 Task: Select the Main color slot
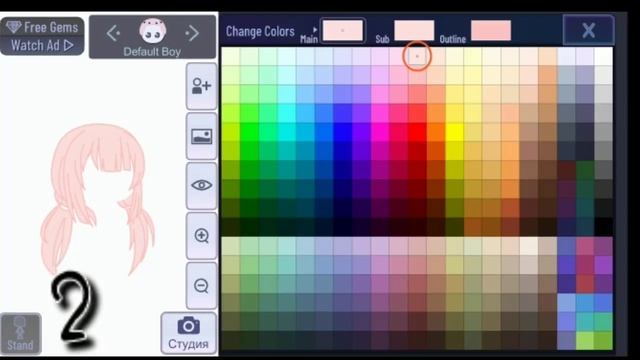[342, 31]
